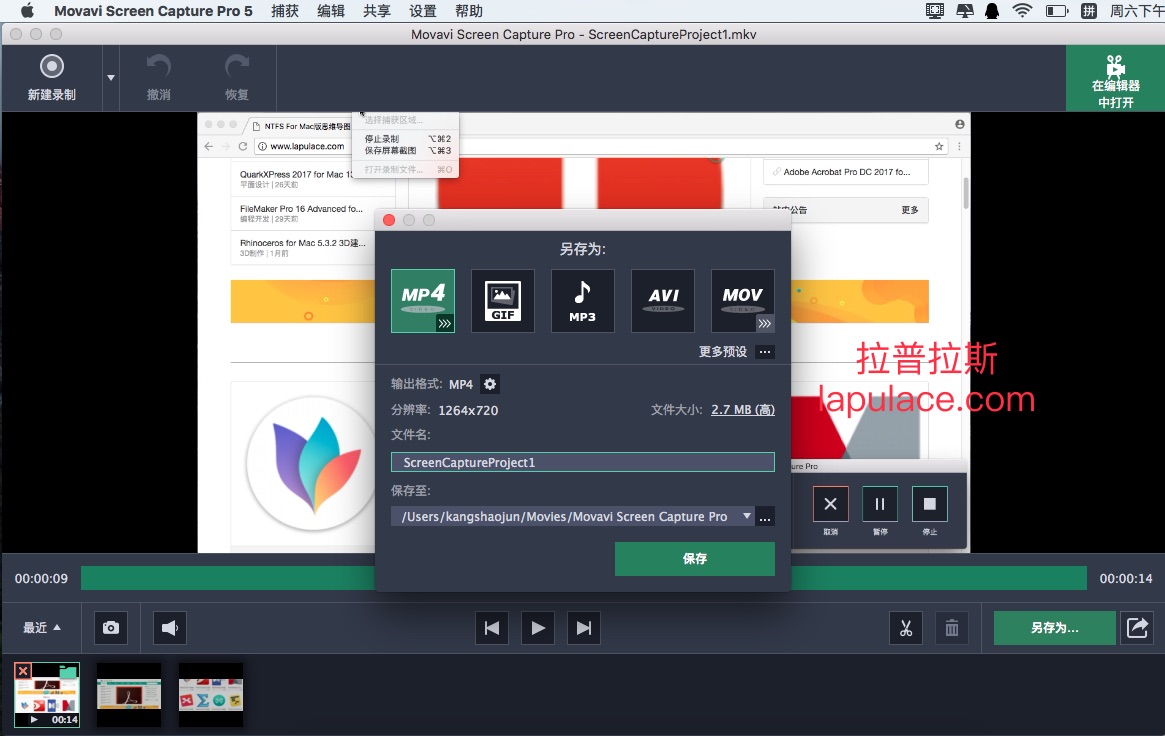Choose the MOV format option
Screen dimensions: 1165x736
pyautogui.click(x=742, y=300)
